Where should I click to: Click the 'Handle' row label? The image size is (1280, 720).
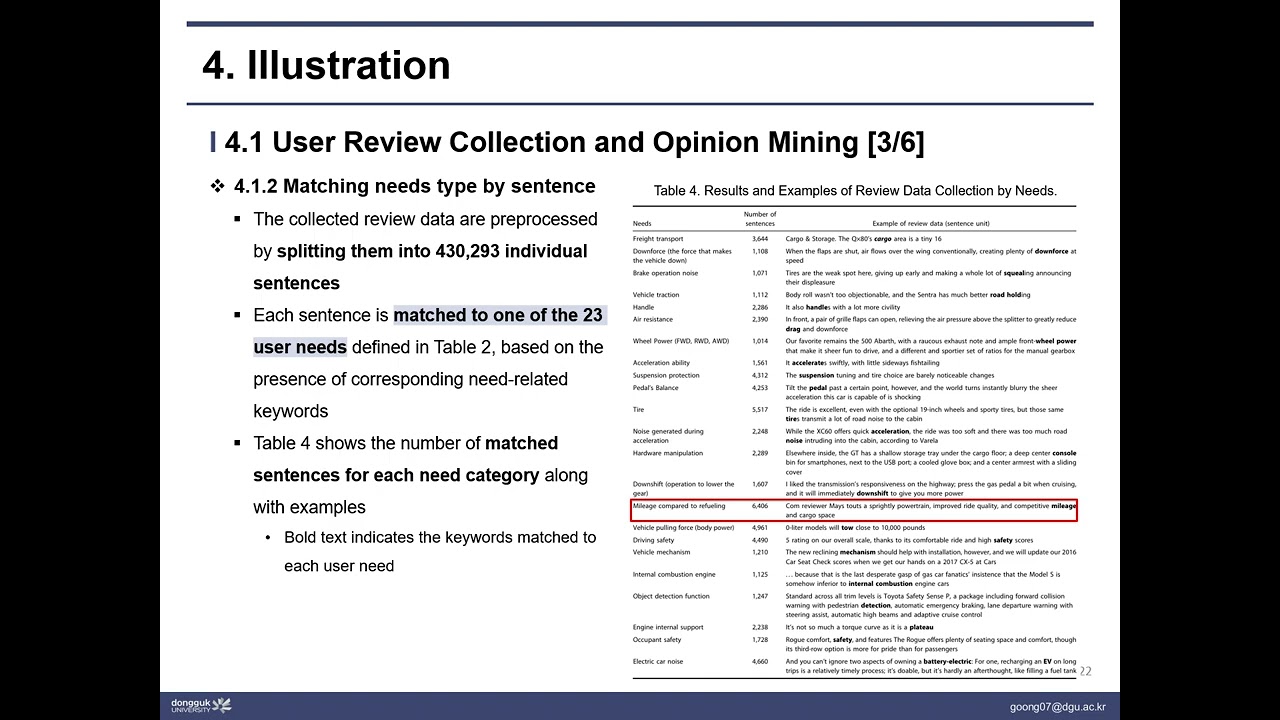(x=643, y=307)
